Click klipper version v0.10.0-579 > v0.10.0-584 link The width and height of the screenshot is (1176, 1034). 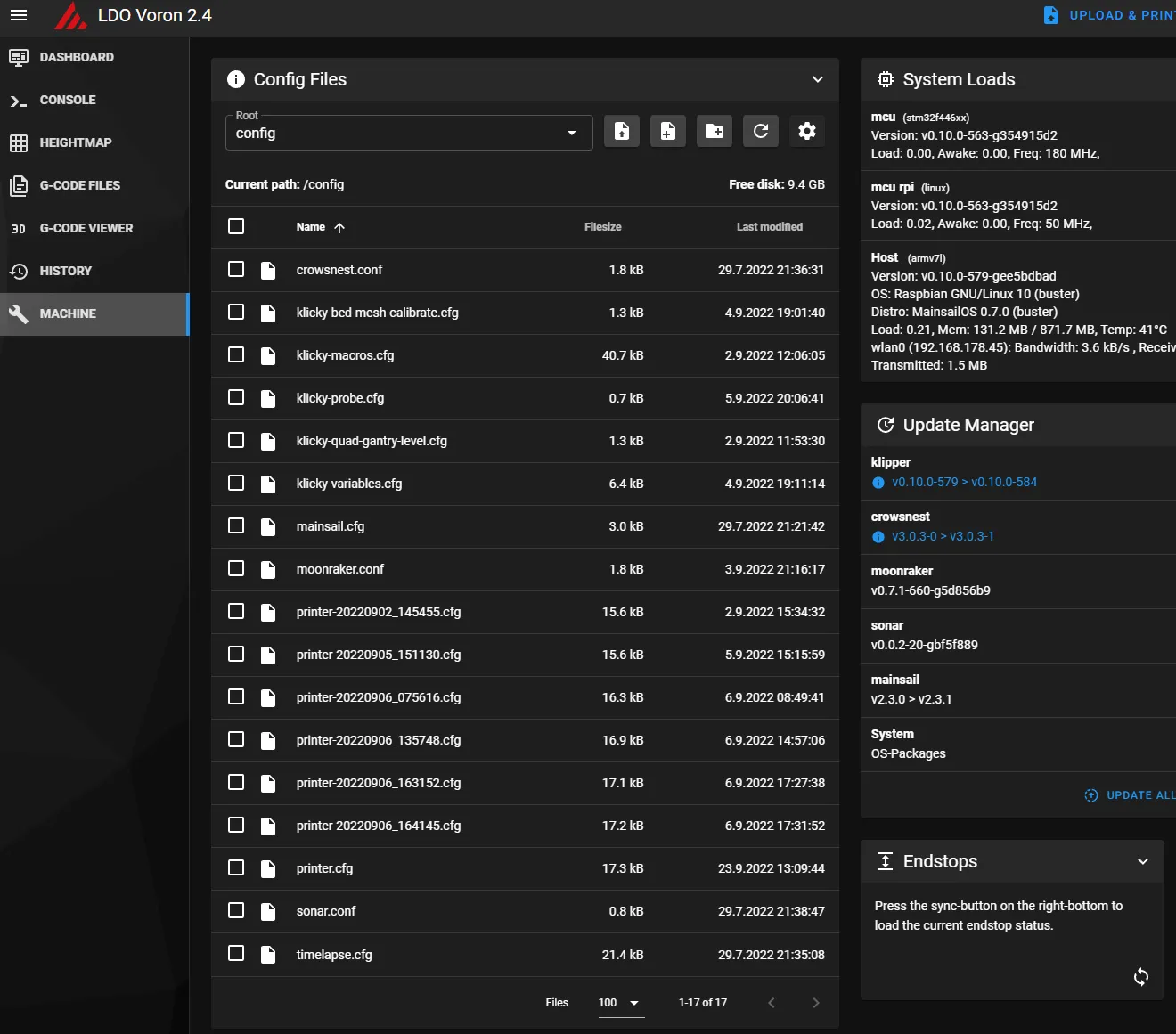tap(965, 482)
